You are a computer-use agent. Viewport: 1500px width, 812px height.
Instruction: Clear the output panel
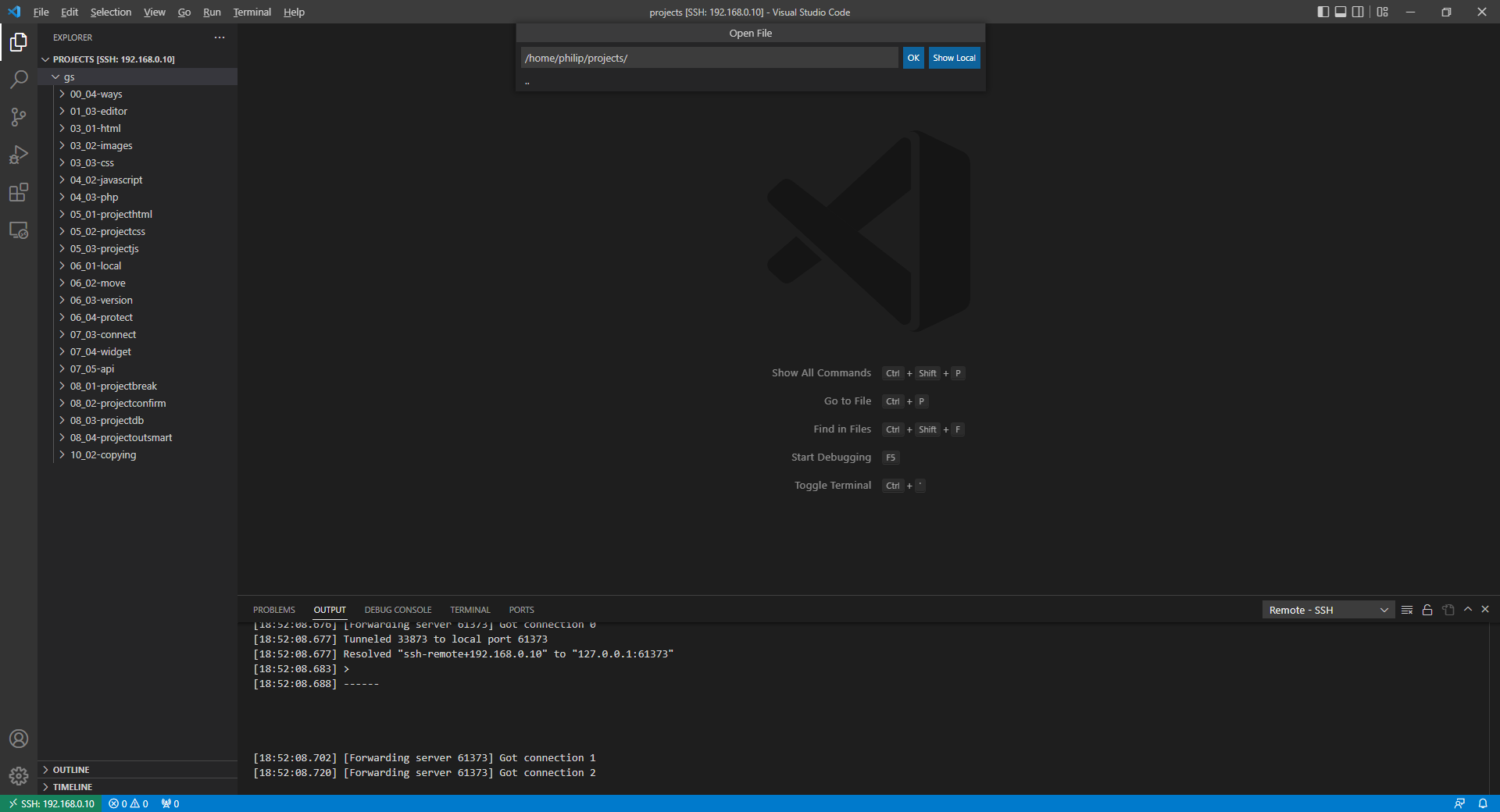coord(1407,610)
